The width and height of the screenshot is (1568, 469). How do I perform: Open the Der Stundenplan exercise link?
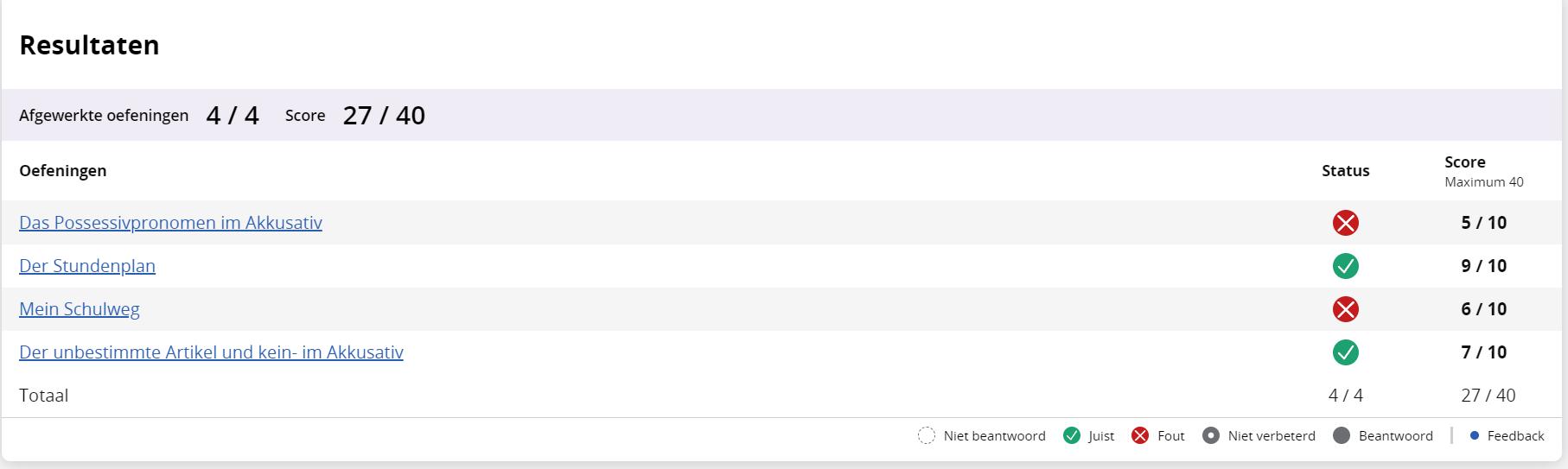87,266
